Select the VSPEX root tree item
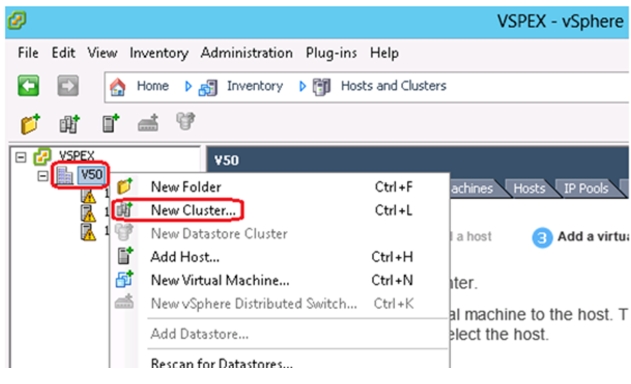Viewport: 631px width, 384px height. point(76,156)
